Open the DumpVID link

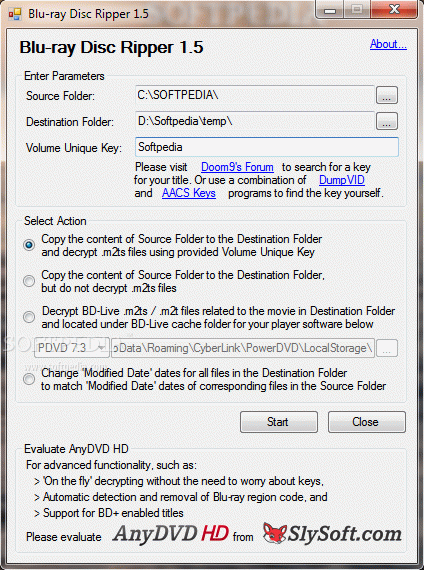tap(342, 180)
